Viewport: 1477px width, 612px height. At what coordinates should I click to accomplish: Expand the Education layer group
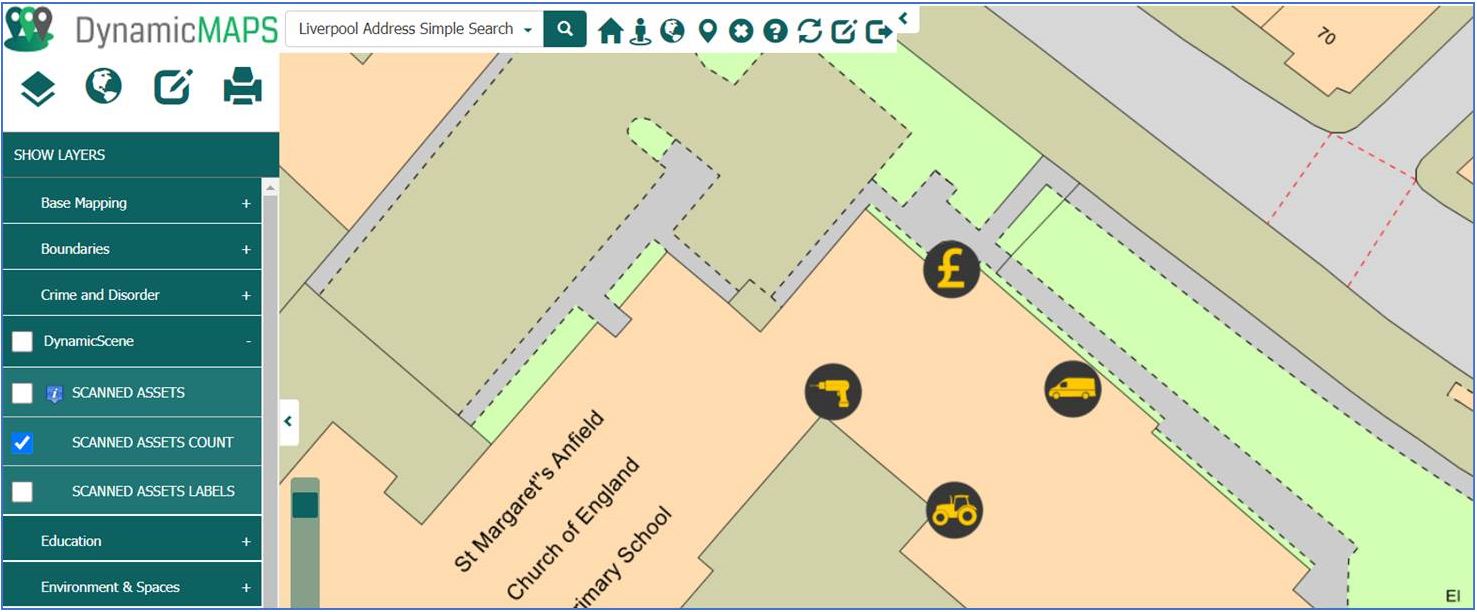click(x=246, y=541)
